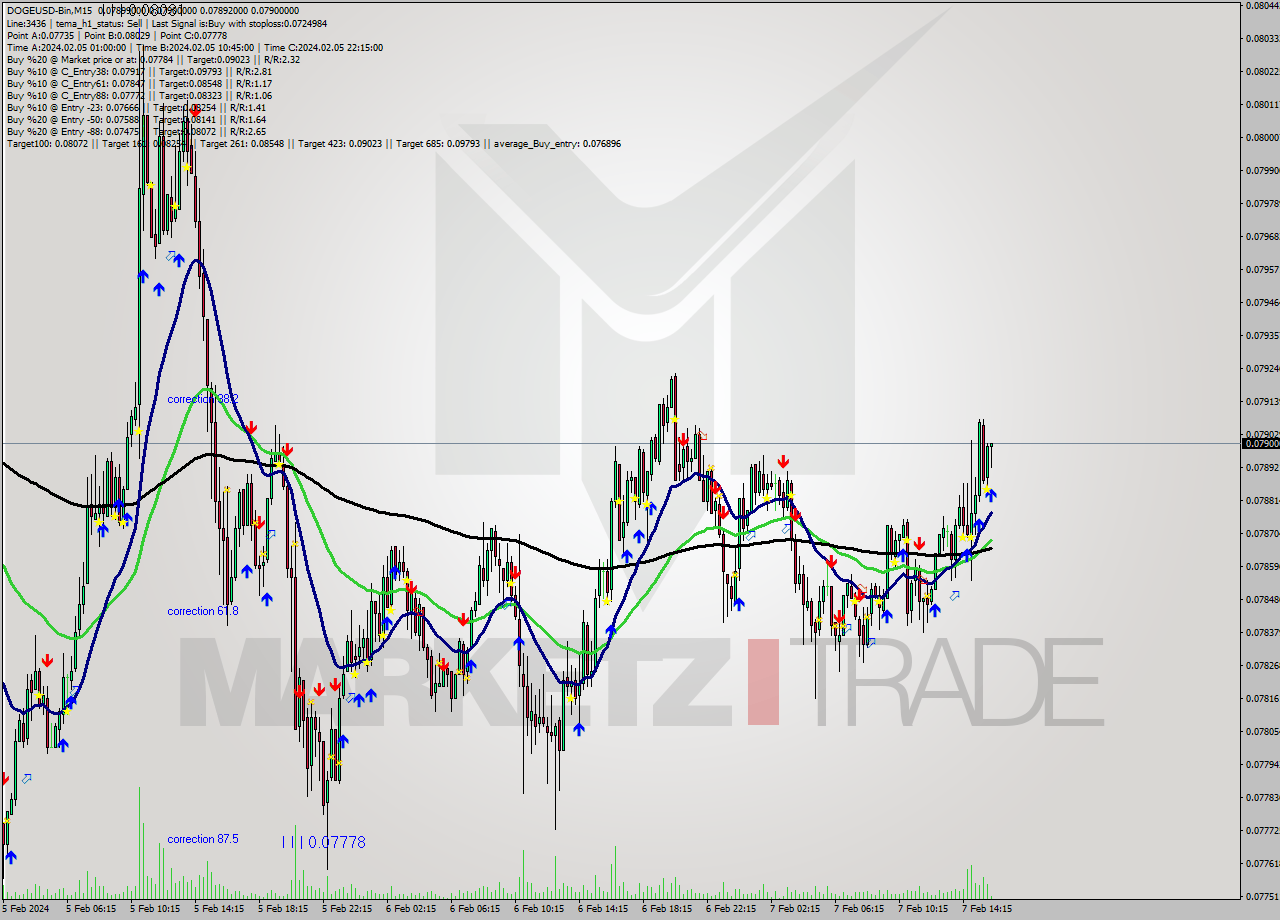1280x920 pixels.
Task: Click 'Time C:2024.02.05 22:15:00' label
Action: [x=323, y=47]
